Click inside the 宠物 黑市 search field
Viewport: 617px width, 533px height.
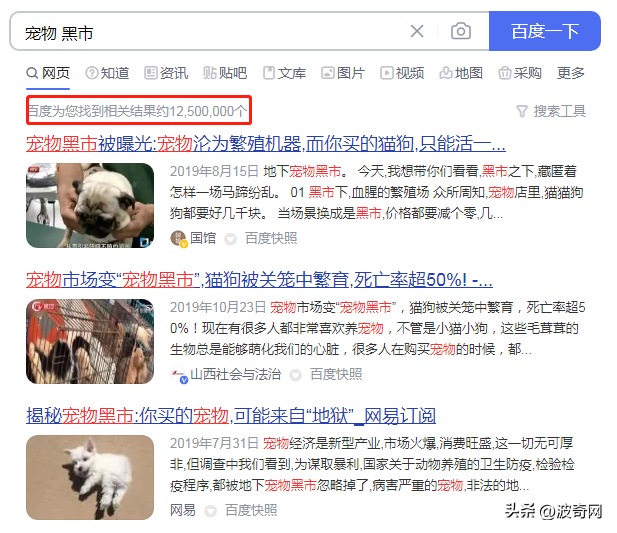[209, 31]
